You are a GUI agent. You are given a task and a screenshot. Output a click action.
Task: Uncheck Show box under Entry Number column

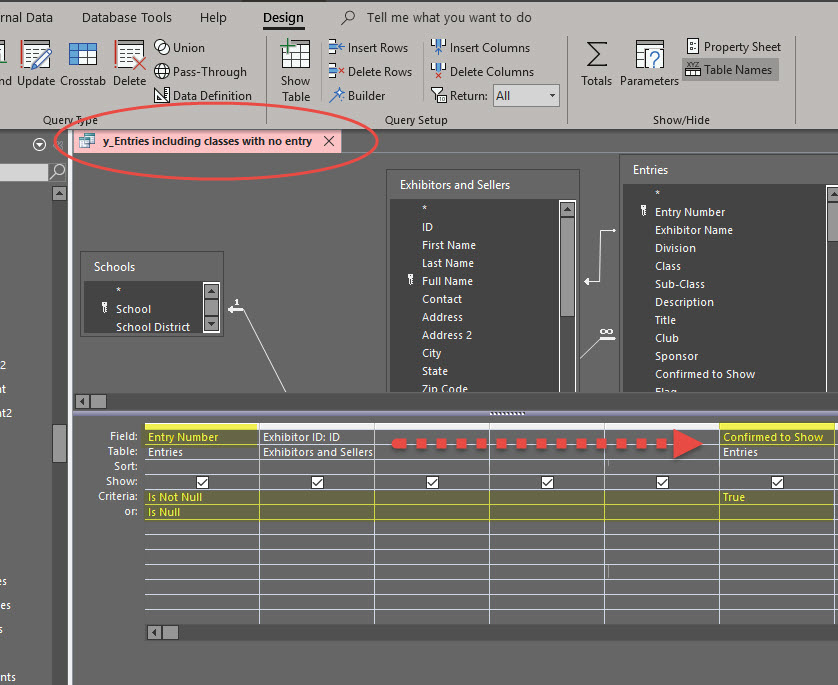pyautogui.click(x=202, y=482)
